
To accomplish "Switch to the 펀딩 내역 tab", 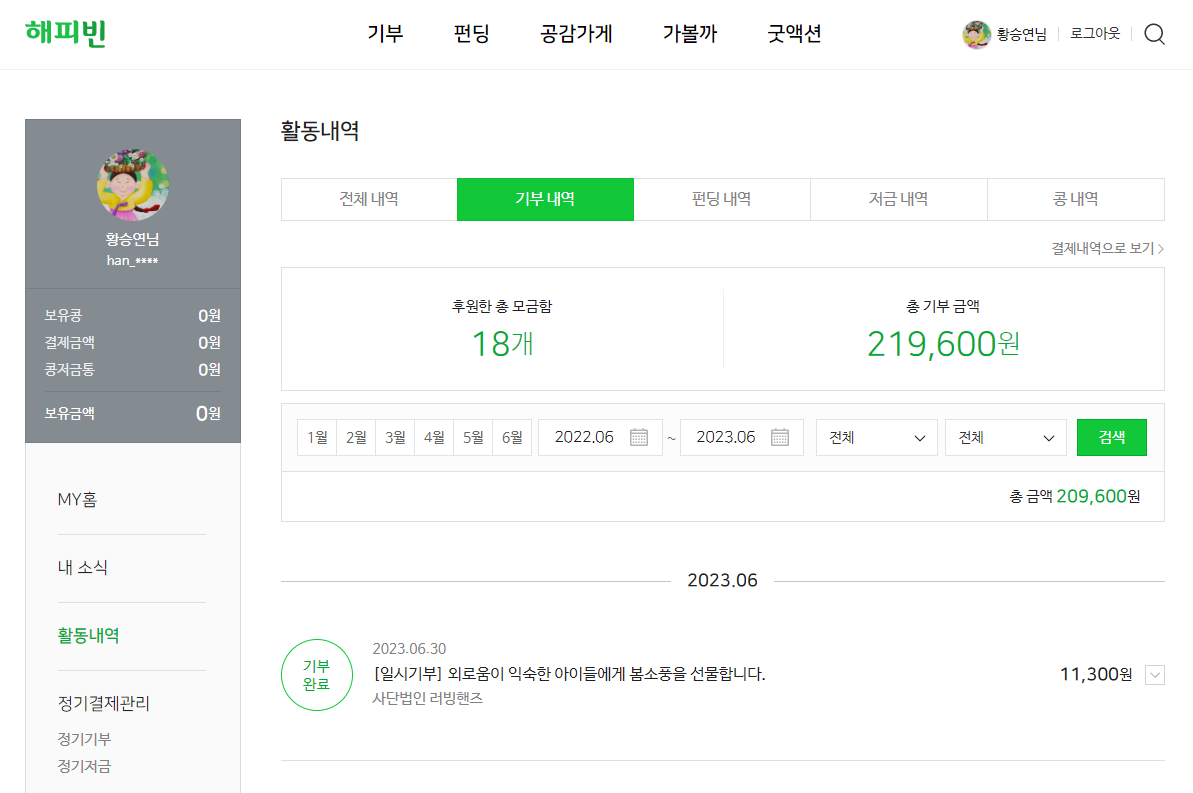I will tap(721, 199).
